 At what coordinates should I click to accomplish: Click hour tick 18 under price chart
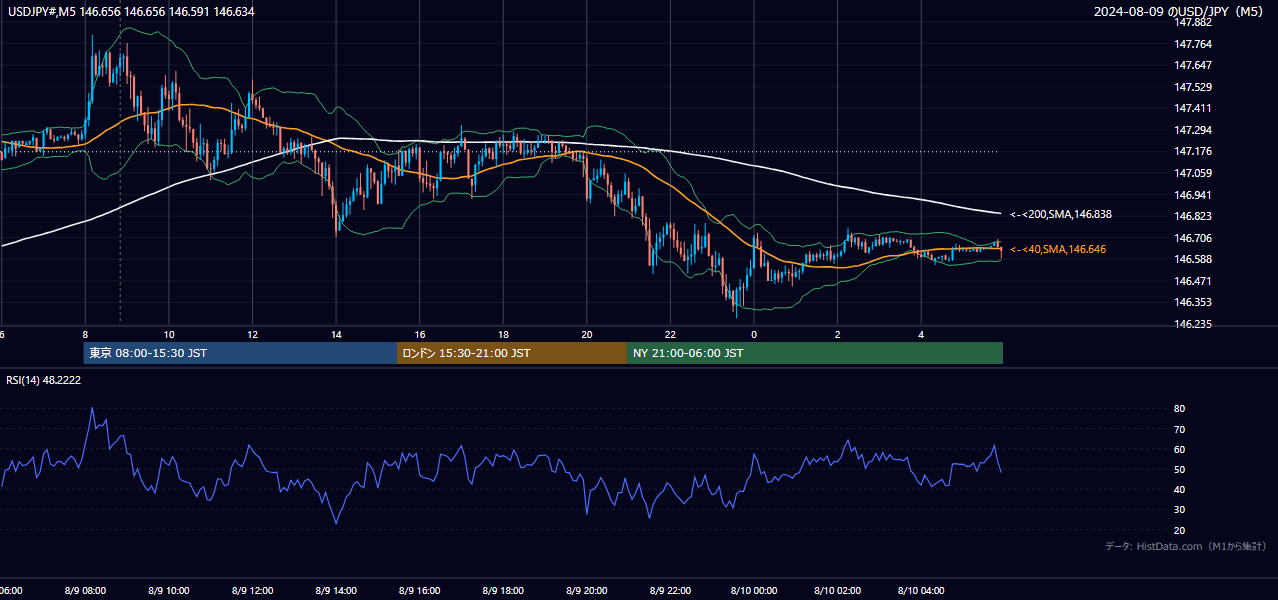(x=503, y=334)
